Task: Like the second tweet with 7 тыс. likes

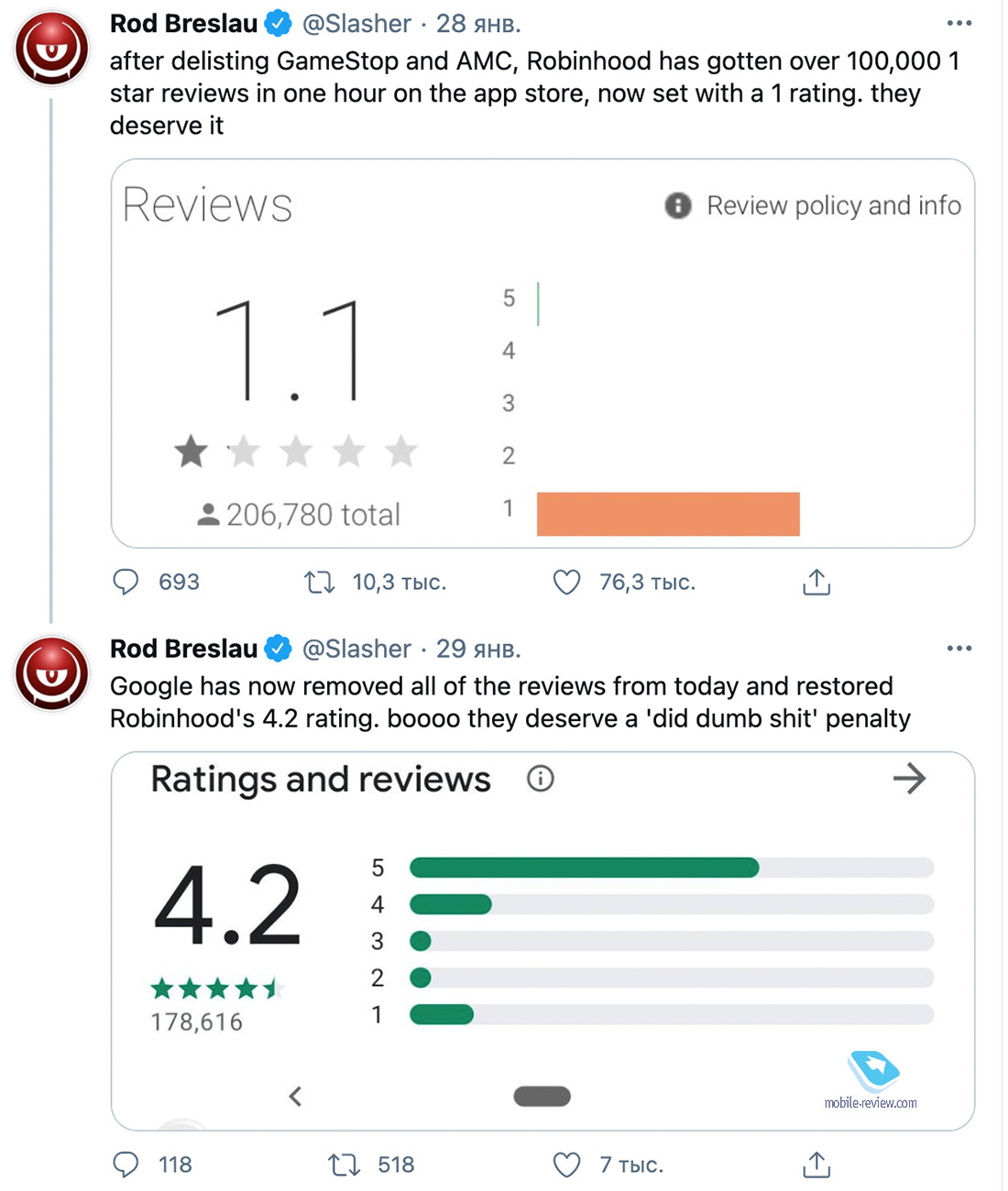Action: (567, 1164)
